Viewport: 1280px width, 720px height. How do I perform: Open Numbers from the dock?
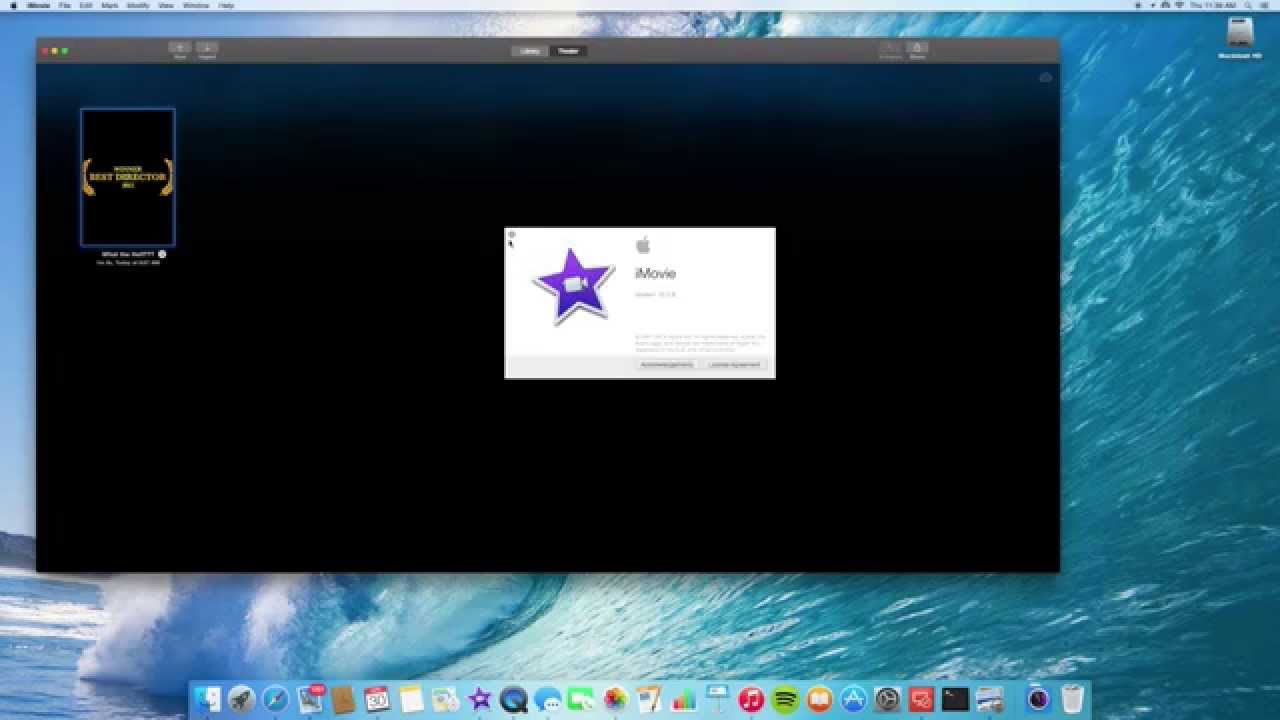684,699
